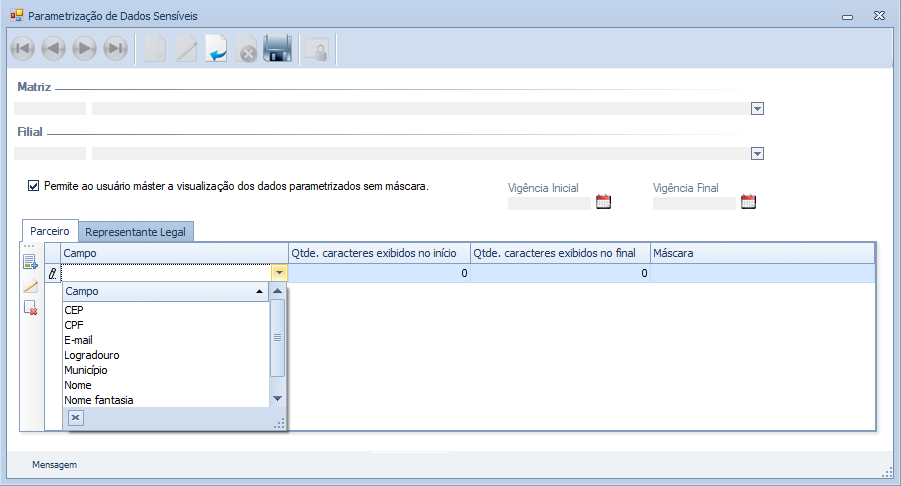
Task: Open the Vigência Final calendar picker
Action: pos(748,202)
